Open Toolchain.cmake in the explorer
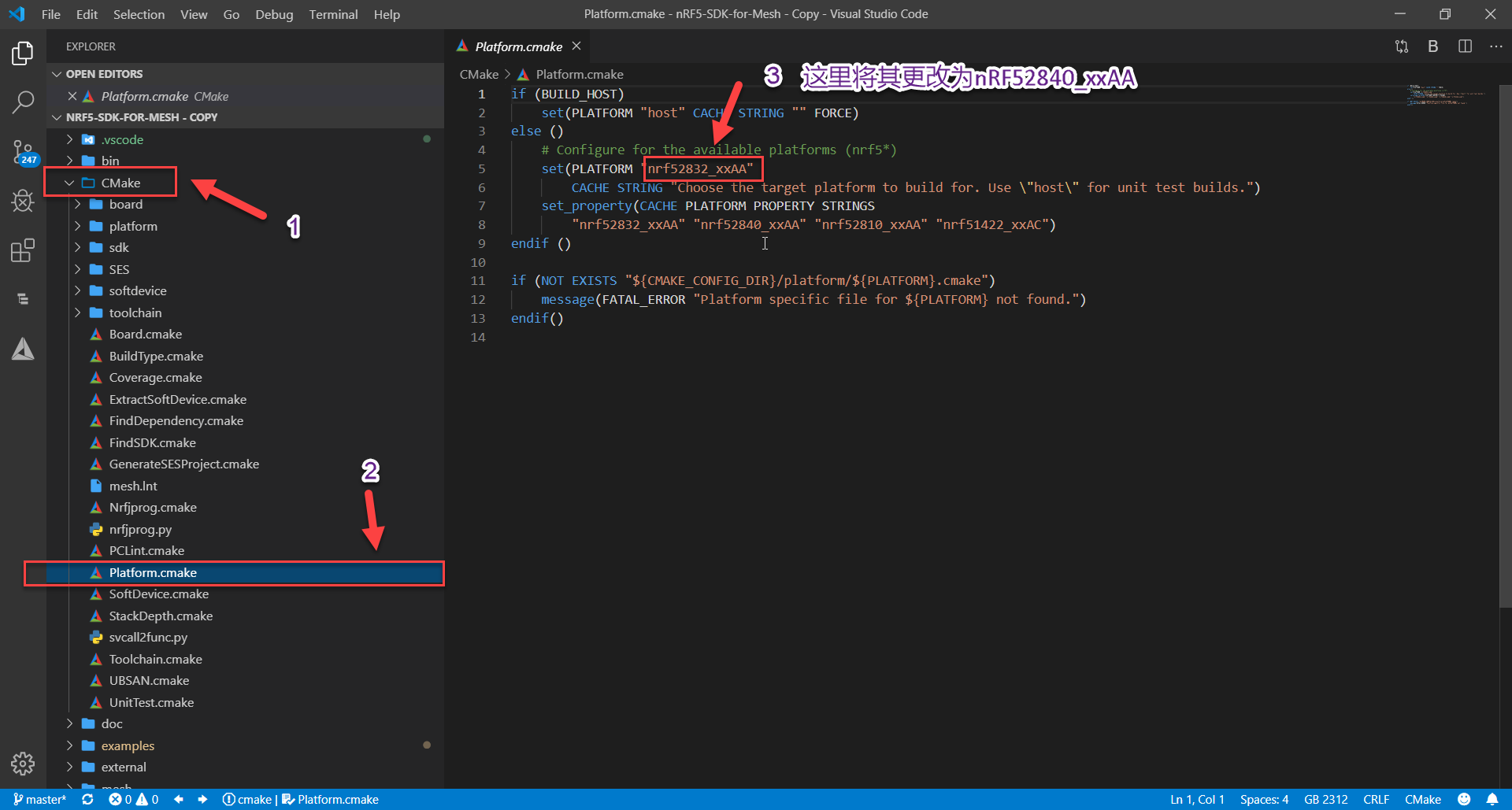1512x810 pixels. 155,659
